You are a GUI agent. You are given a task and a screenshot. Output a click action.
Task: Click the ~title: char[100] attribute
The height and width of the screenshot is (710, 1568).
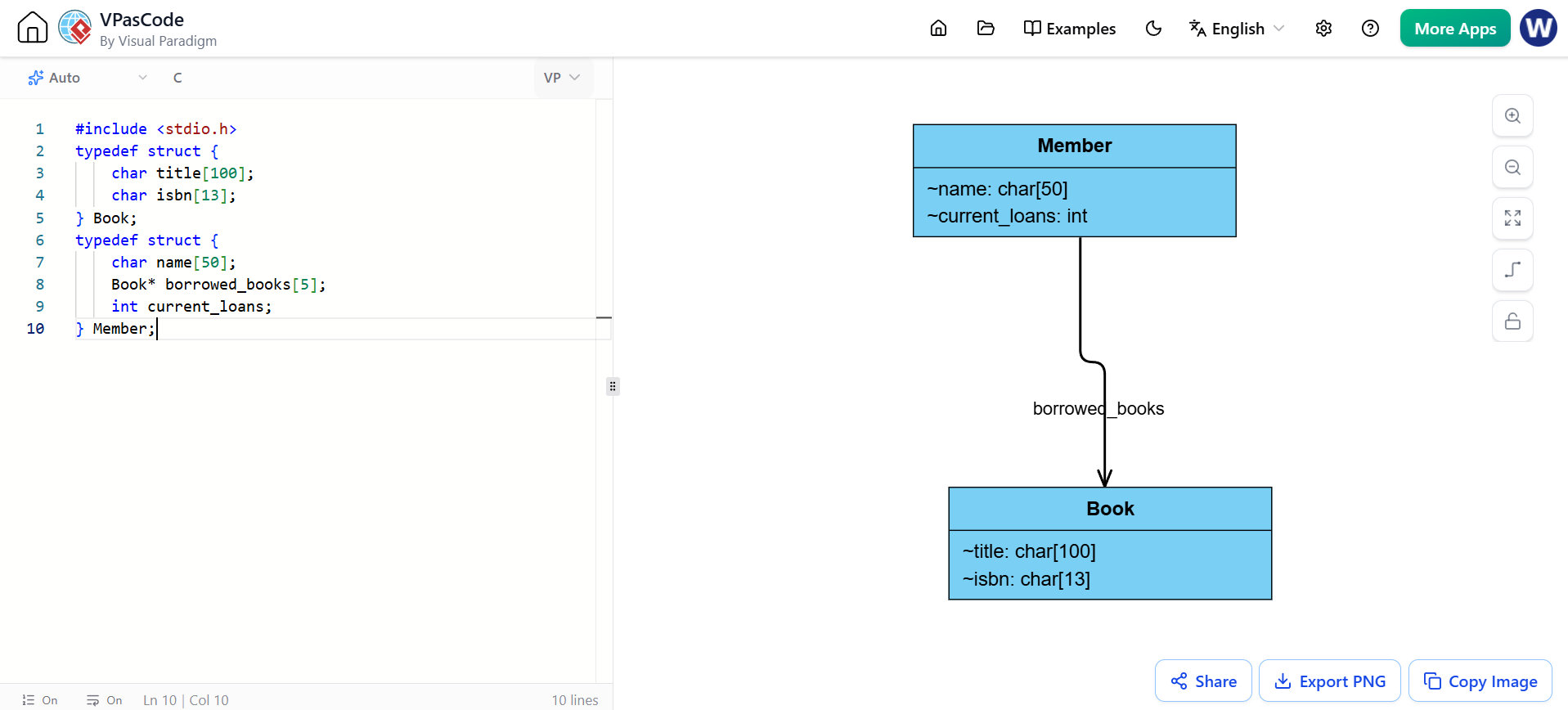1029,551
